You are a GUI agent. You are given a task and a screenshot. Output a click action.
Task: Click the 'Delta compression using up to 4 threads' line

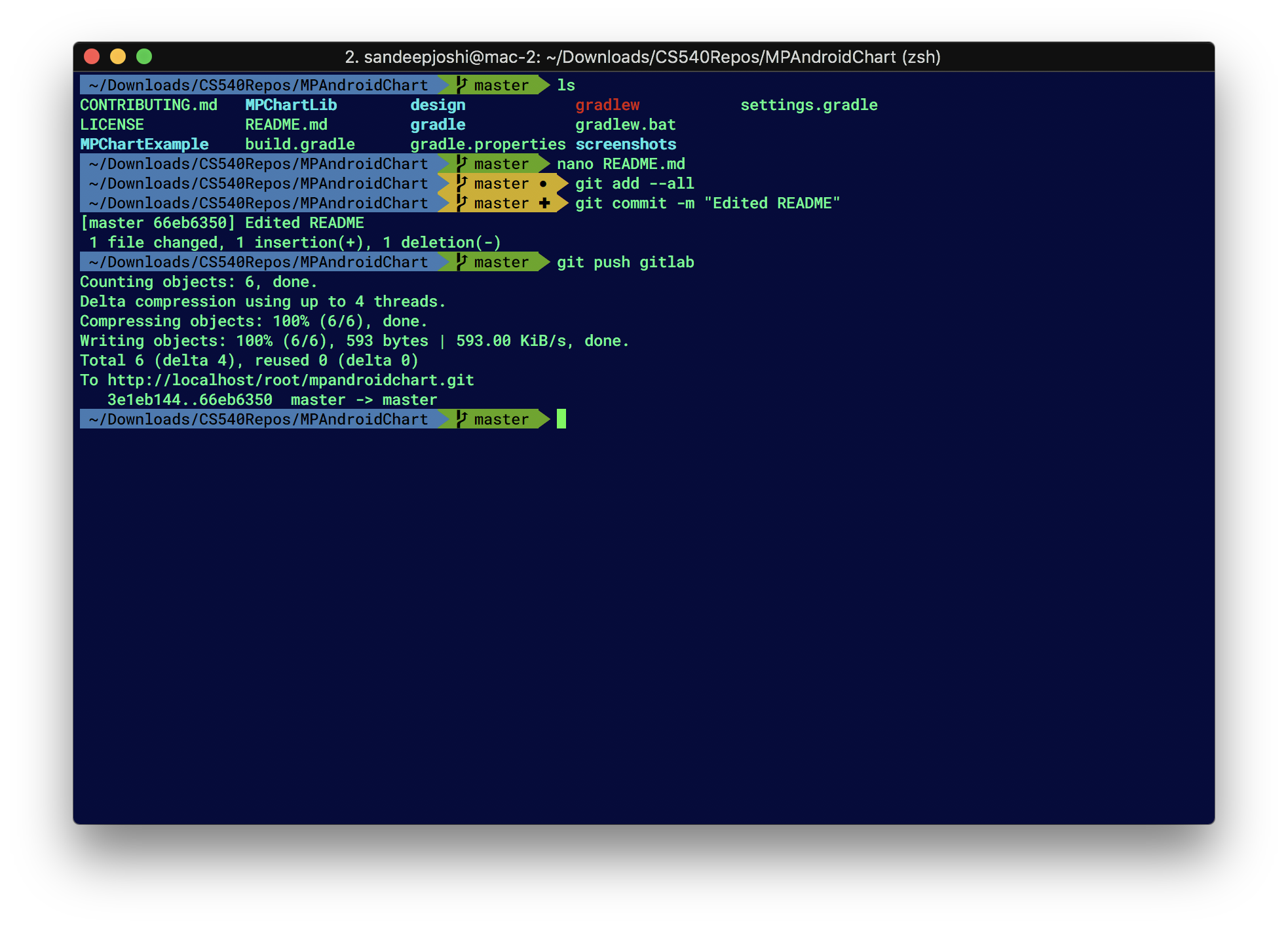tap(263, 301)
